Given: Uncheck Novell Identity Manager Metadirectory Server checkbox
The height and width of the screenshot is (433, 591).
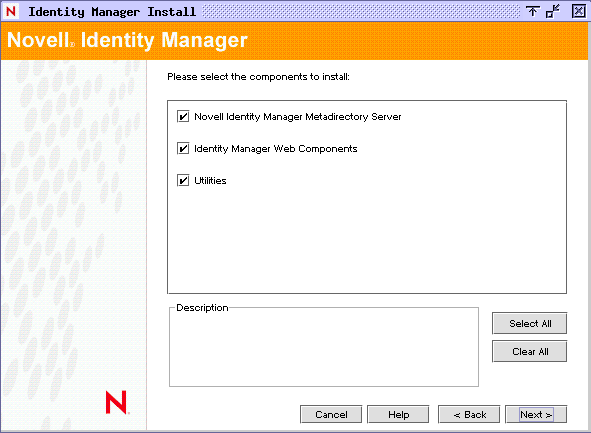Looking at the screenshot, I should (183, 116).
